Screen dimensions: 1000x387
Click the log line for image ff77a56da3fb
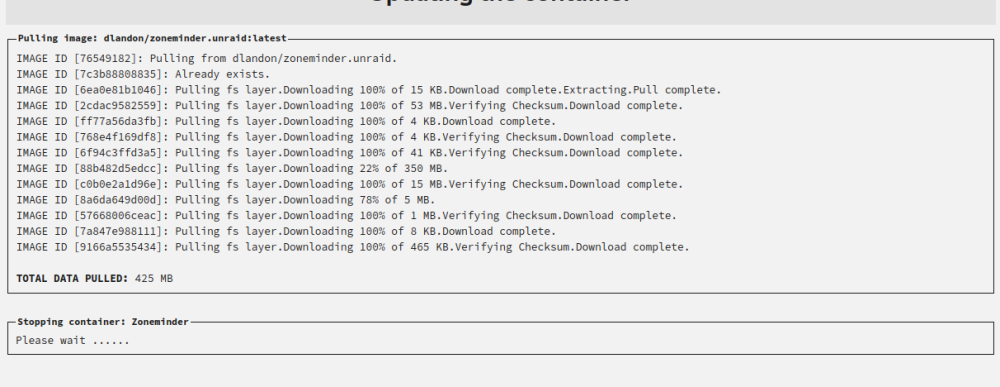(286, 121)
